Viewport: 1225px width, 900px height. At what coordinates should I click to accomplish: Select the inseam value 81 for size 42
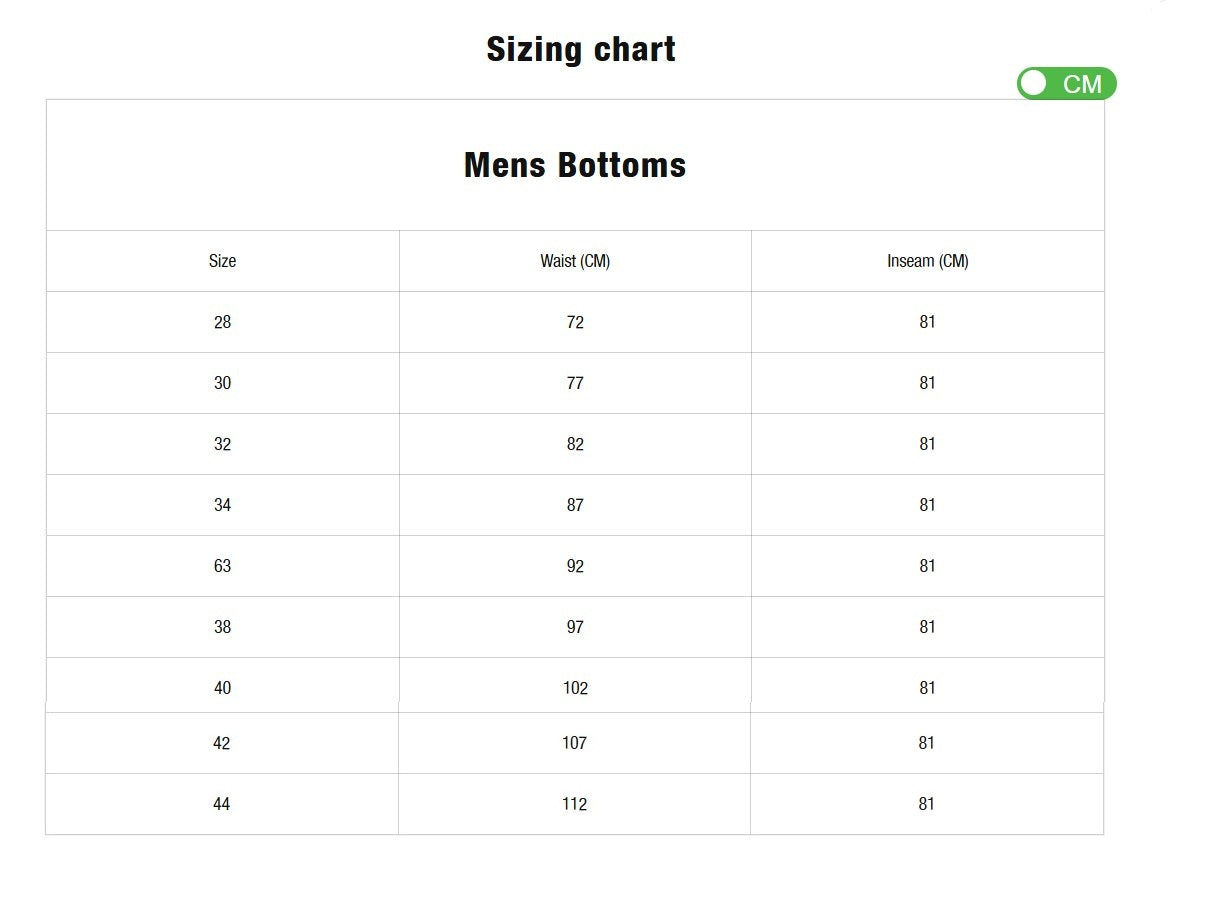(927, 743)
